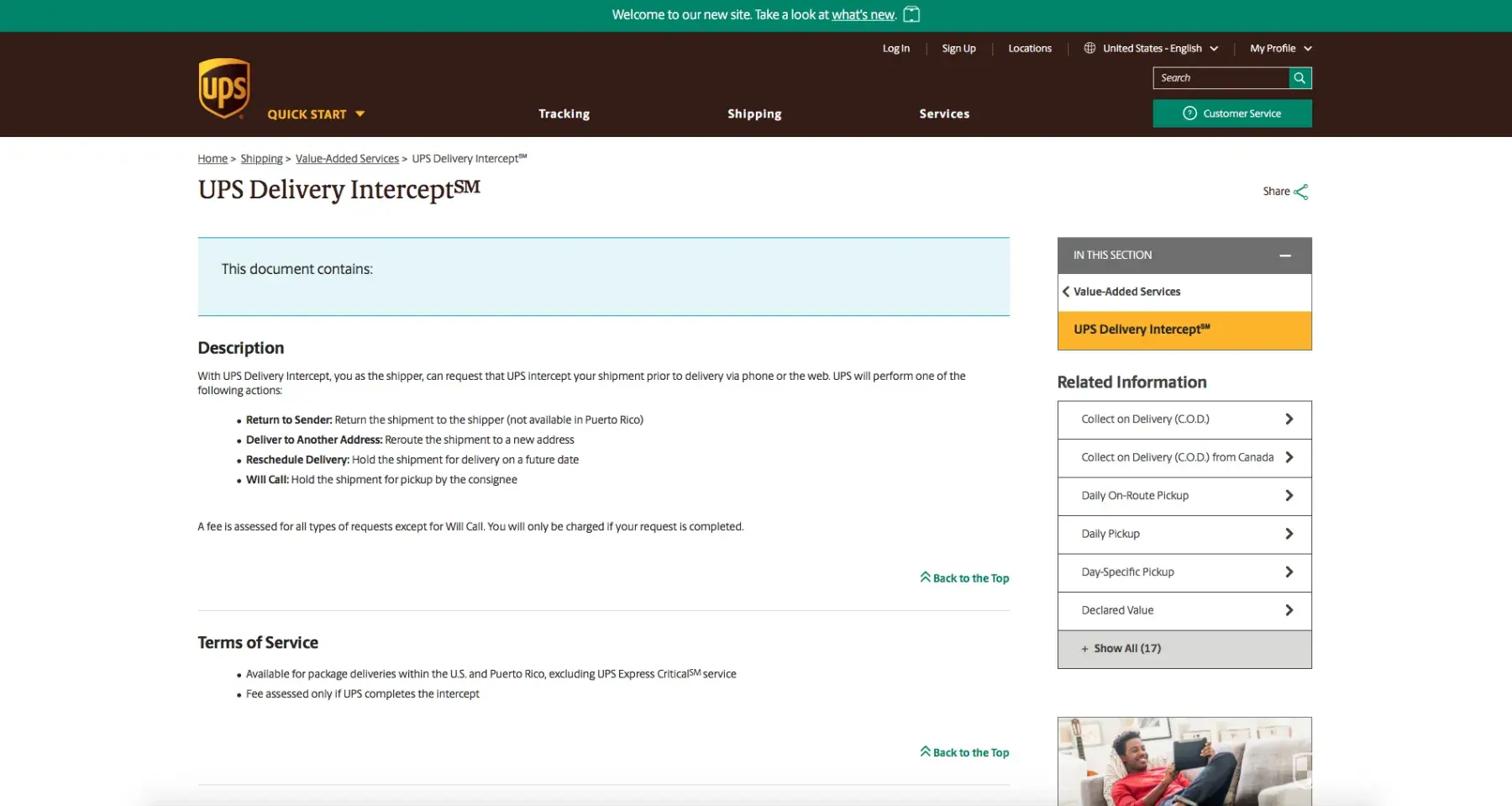The height and width of the screenshot is (806, 1512).
Task: Click the Declared Value arrow icon
Action: pos(1289,610)
